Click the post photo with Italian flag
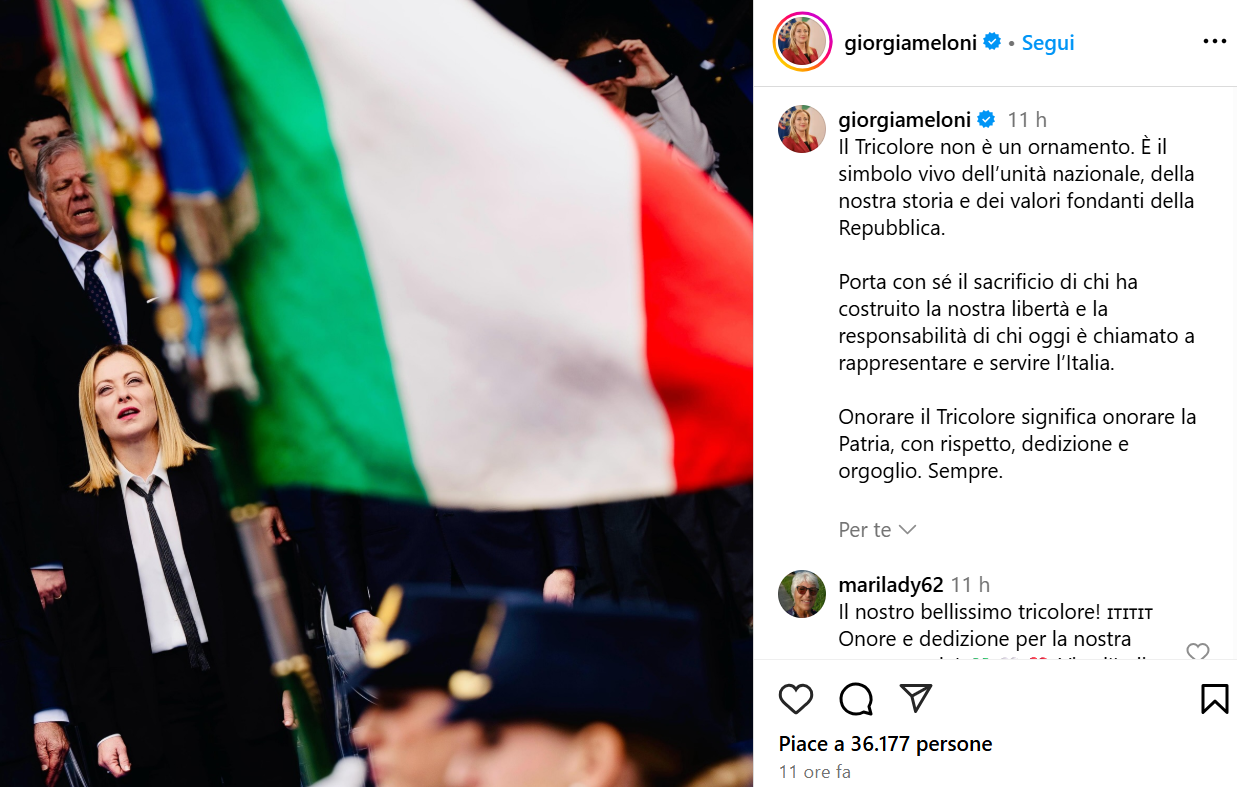This screenshot has width=1237, height=787. tap(376, 393)
